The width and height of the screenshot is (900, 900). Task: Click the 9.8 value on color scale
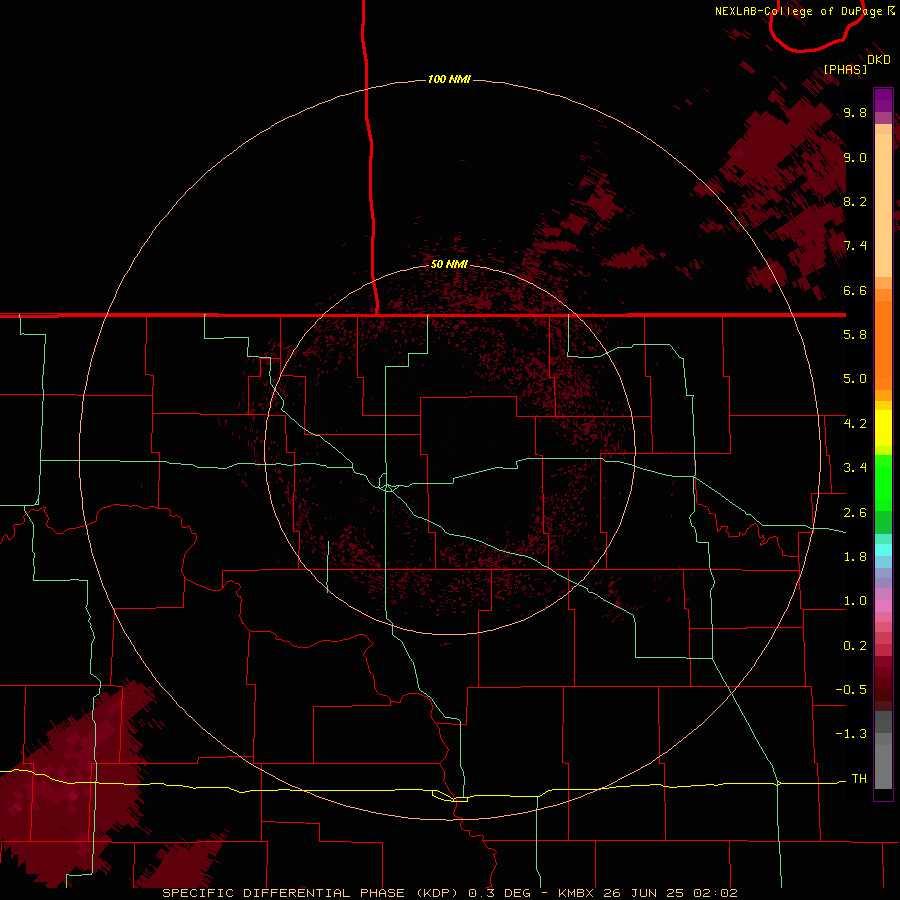(x=855, y=113)
